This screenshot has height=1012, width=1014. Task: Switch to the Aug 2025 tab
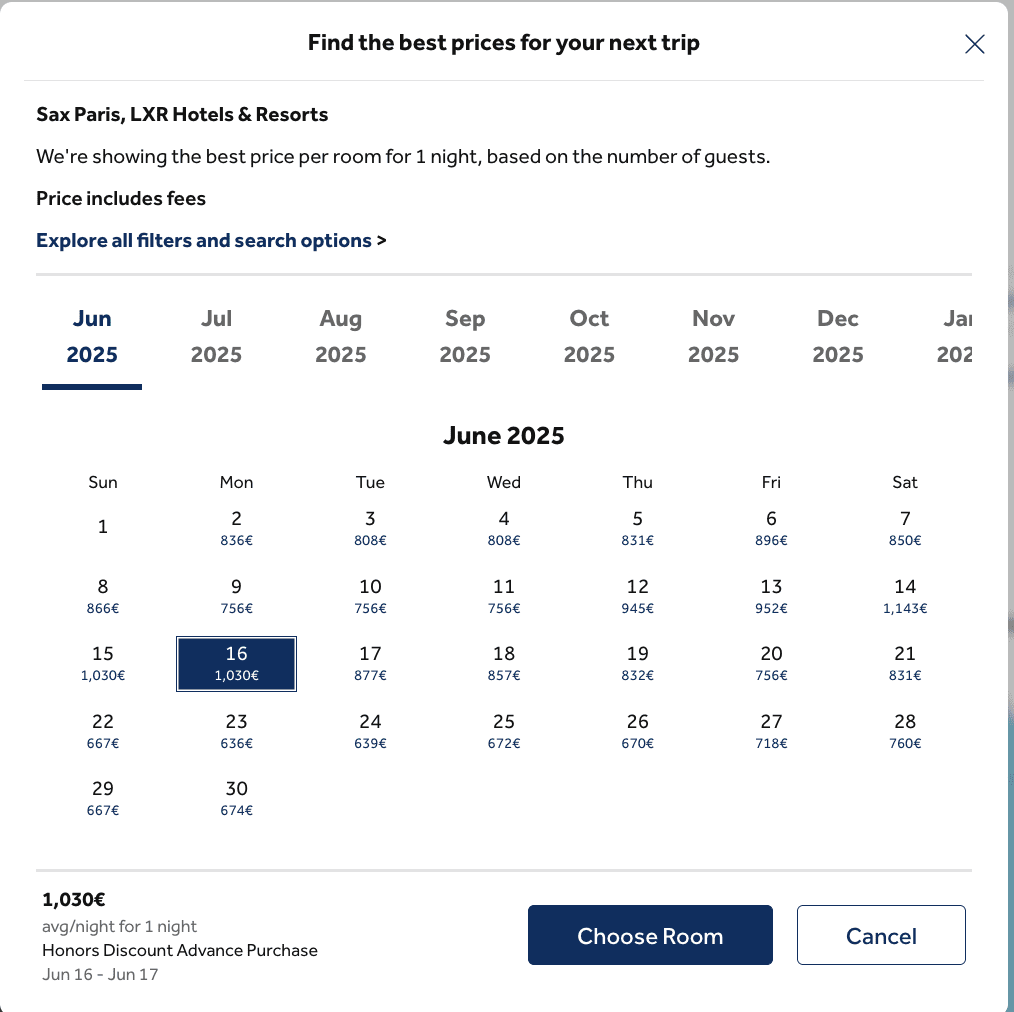pyautogui.click(x=340, y=335)
